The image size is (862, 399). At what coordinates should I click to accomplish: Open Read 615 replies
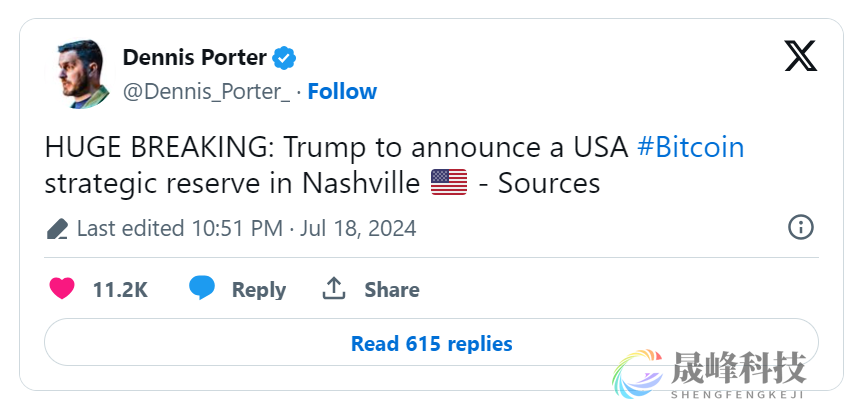click(x=431, y=343)
